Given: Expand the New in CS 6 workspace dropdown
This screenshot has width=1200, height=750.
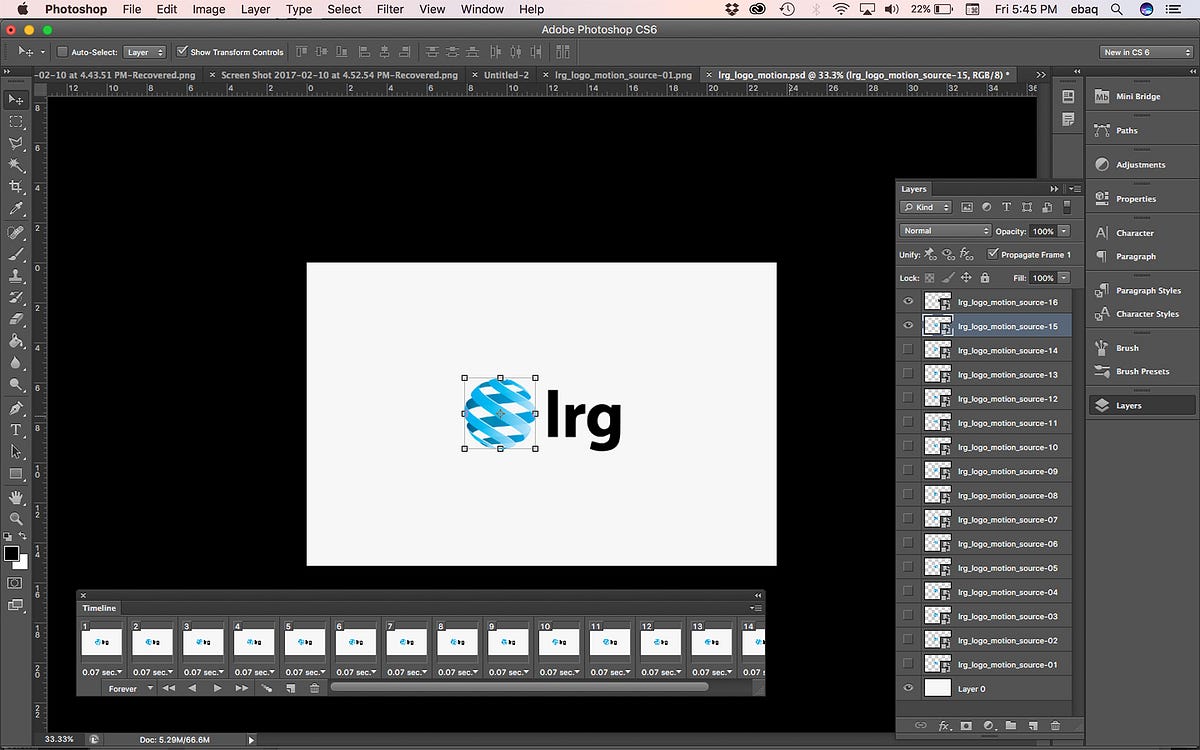Looking at the screenshot, I should (x=1144, y=52).
